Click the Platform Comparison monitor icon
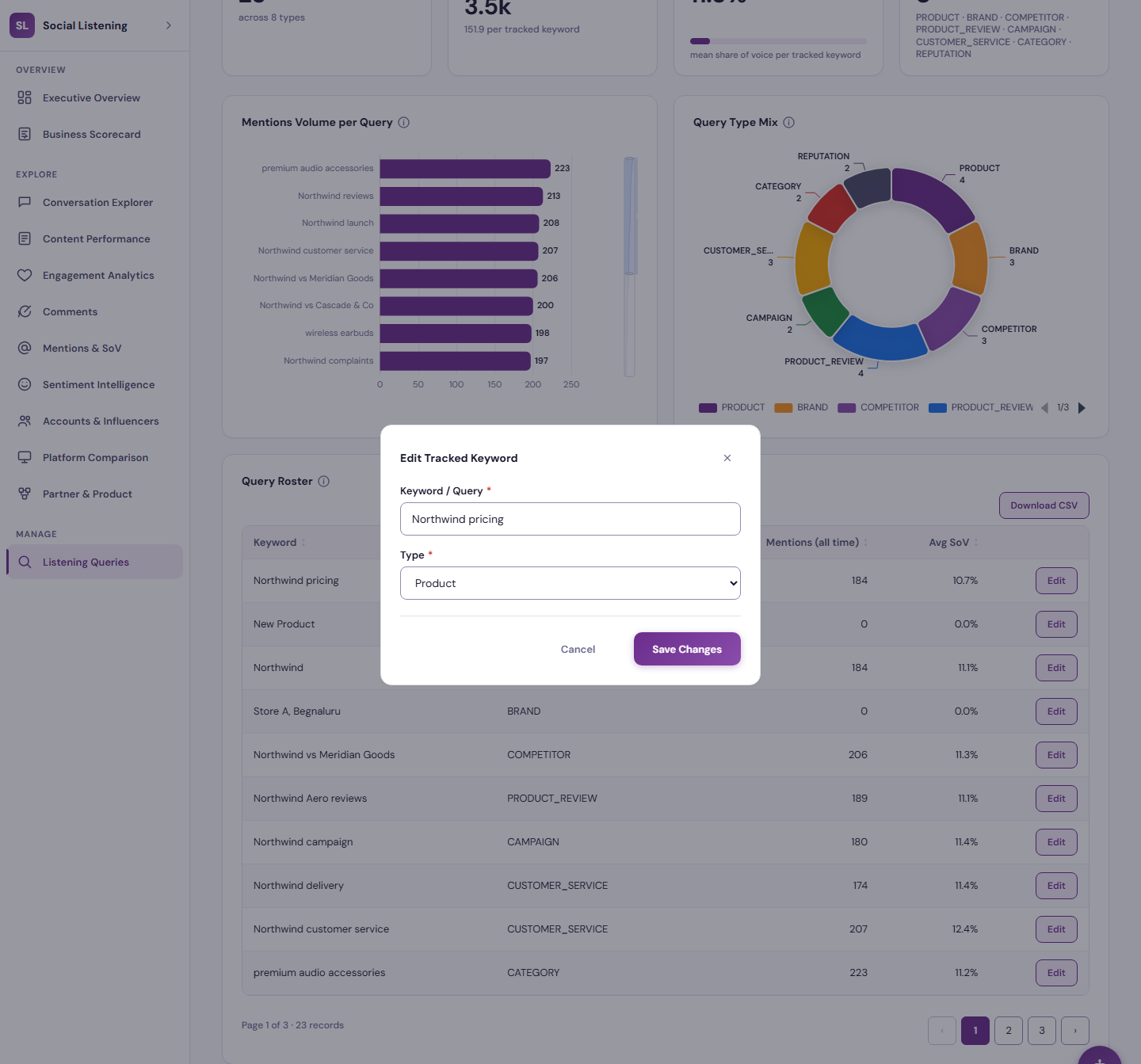Image resolution: width=1141 pixels, height=1064 pixels. (x=25, y=457)
